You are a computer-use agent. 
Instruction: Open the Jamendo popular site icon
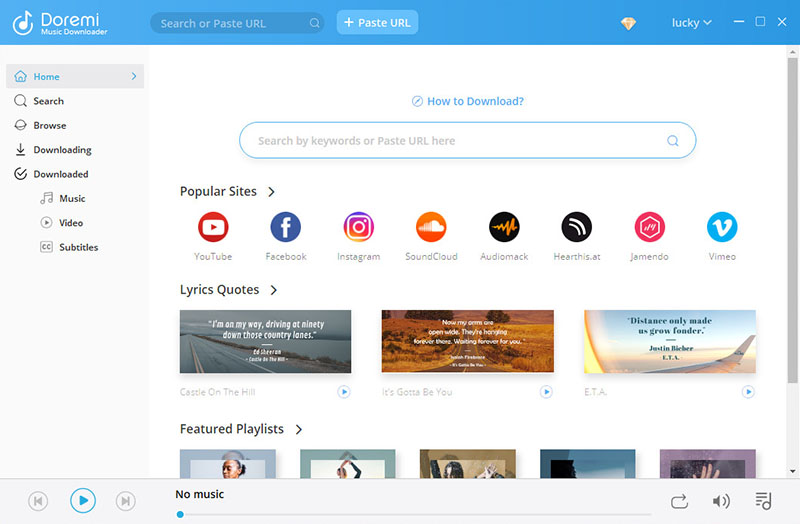pos(649,227)
